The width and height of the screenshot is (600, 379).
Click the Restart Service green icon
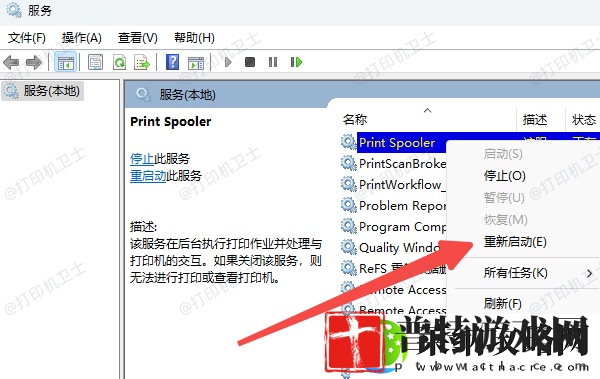click(296, 62)
